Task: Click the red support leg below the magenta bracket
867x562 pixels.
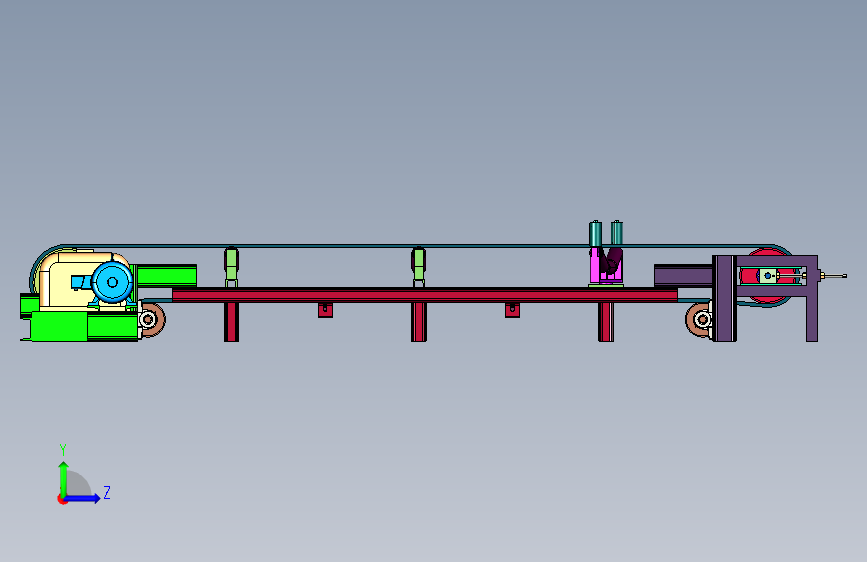Action: (606, 322)
